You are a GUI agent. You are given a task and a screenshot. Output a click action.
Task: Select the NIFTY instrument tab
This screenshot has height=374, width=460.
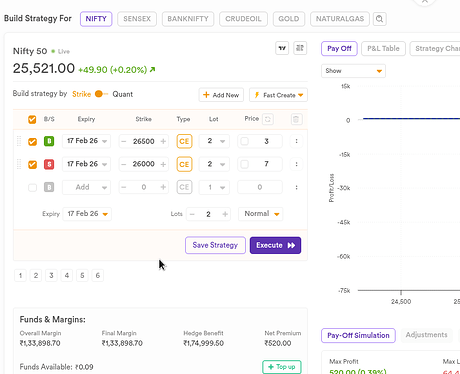tap(96, 19)
